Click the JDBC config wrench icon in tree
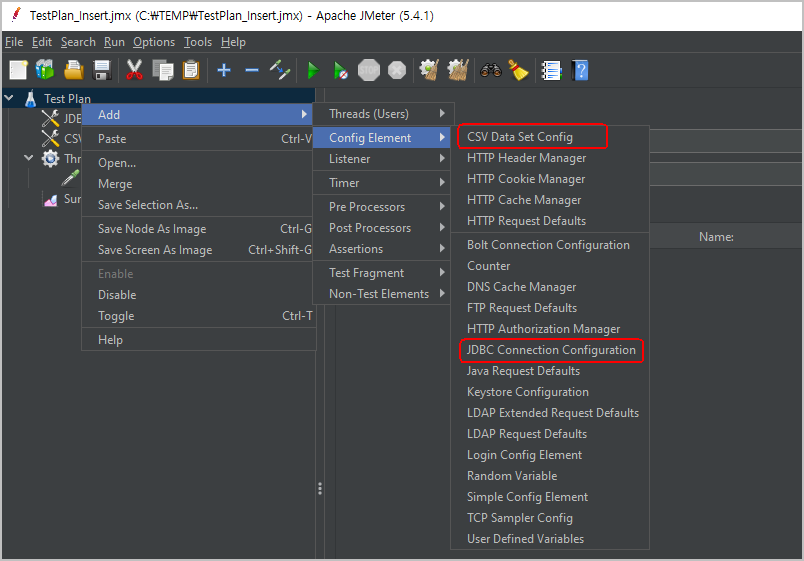Image resolution: width=804 pixels, height=561 pixels. pos(50,118)
